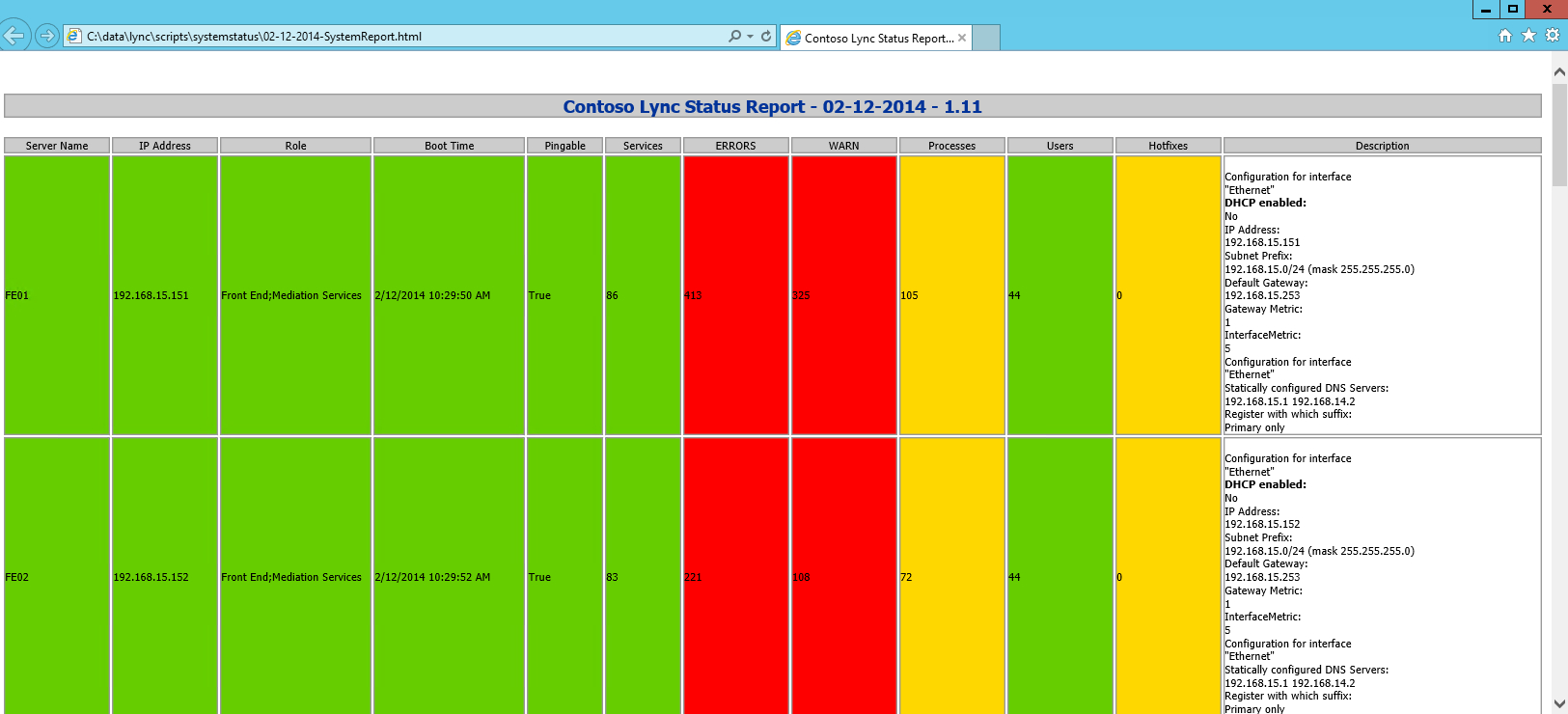The width and height of the screenshot is (1568, 714).
Task: Click the Role column header
Action: (x=295, y=146)
